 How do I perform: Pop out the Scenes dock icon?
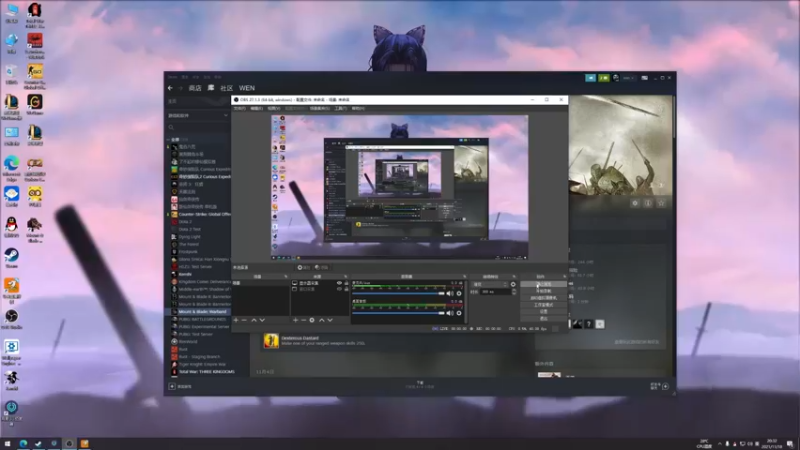[x=286, y=277]
